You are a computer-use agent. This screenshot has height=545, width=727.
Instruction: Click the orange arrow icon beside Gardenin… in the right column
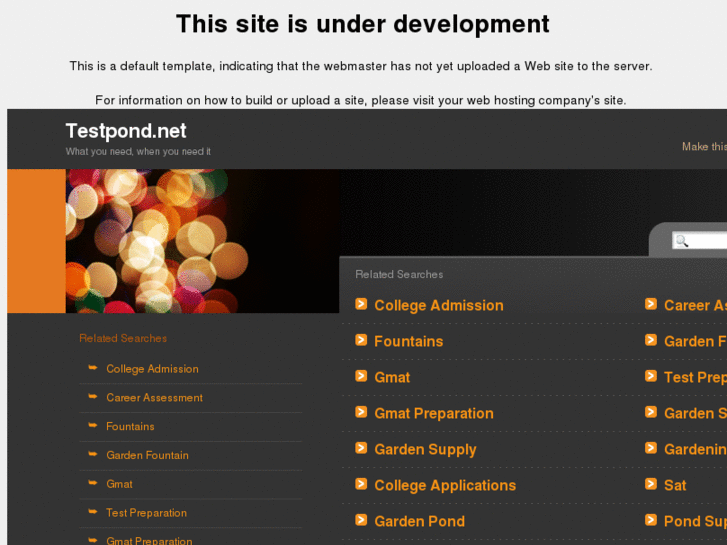651,448
